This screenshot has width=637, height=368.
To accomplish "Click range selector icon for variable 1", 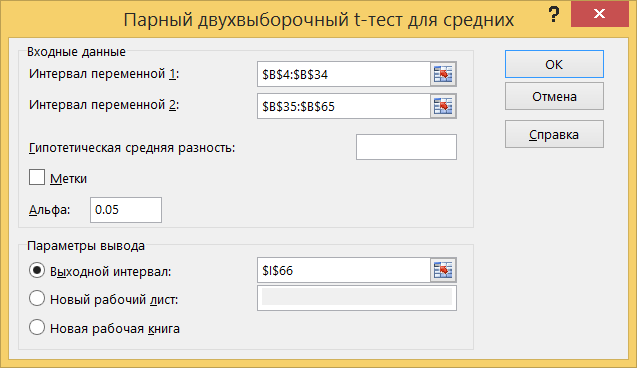I will click(x=443, y=74).
